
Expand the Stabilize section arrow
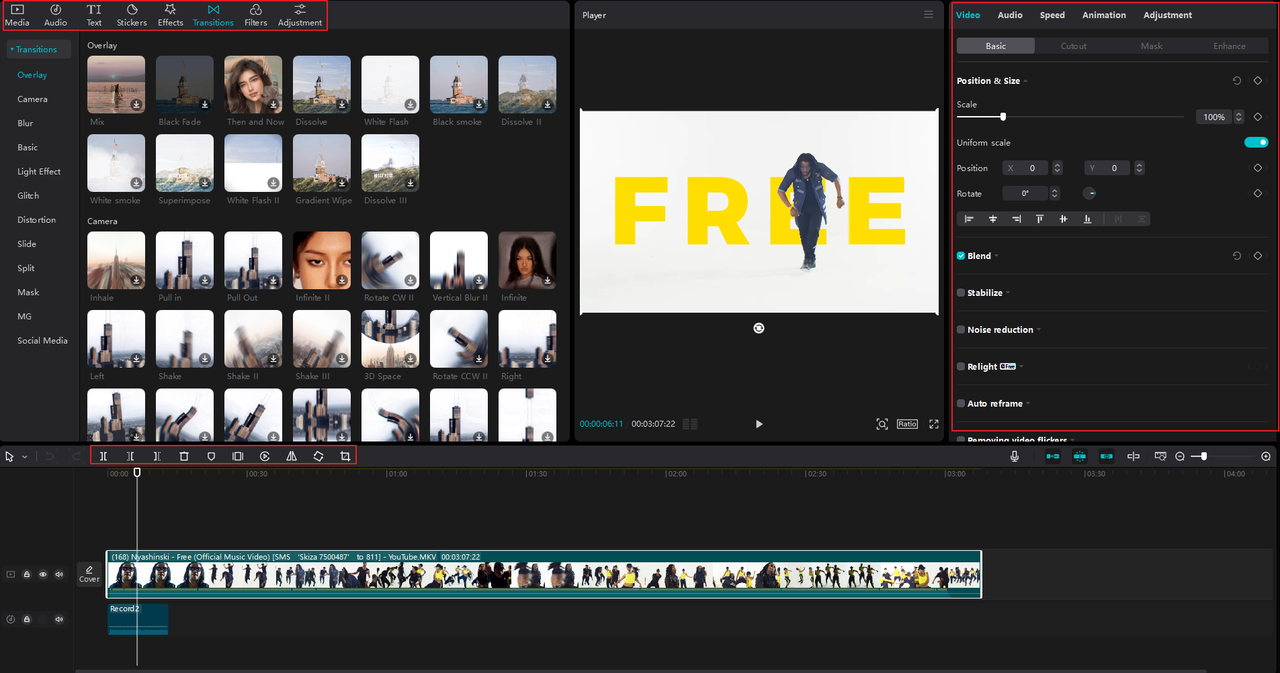pos(1008,293)
